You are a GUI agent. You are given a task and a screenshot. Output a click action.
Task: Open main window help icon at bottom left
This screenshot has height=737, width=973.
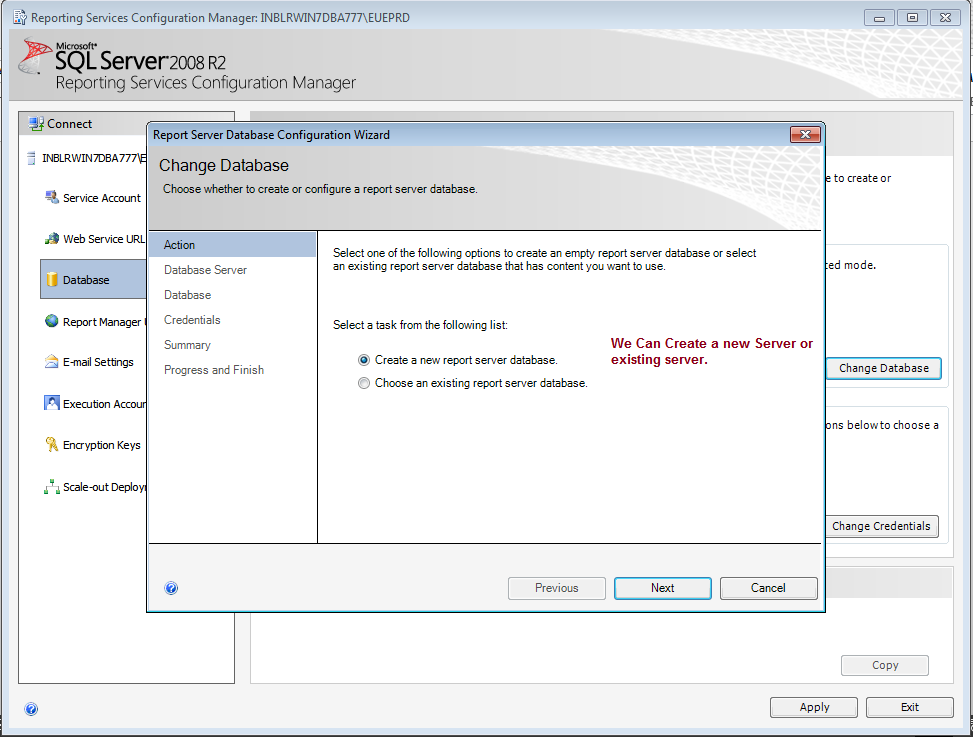[x=31, y=708]
